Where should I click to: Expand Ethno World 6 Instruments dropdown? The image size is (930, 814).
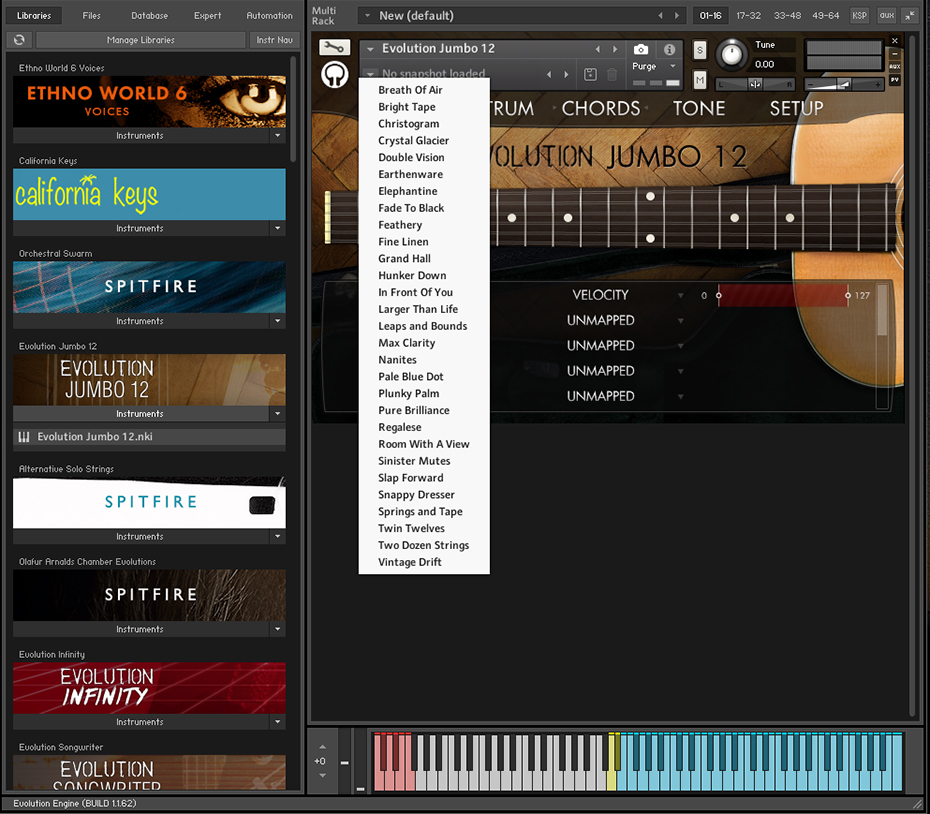point(278,136)
